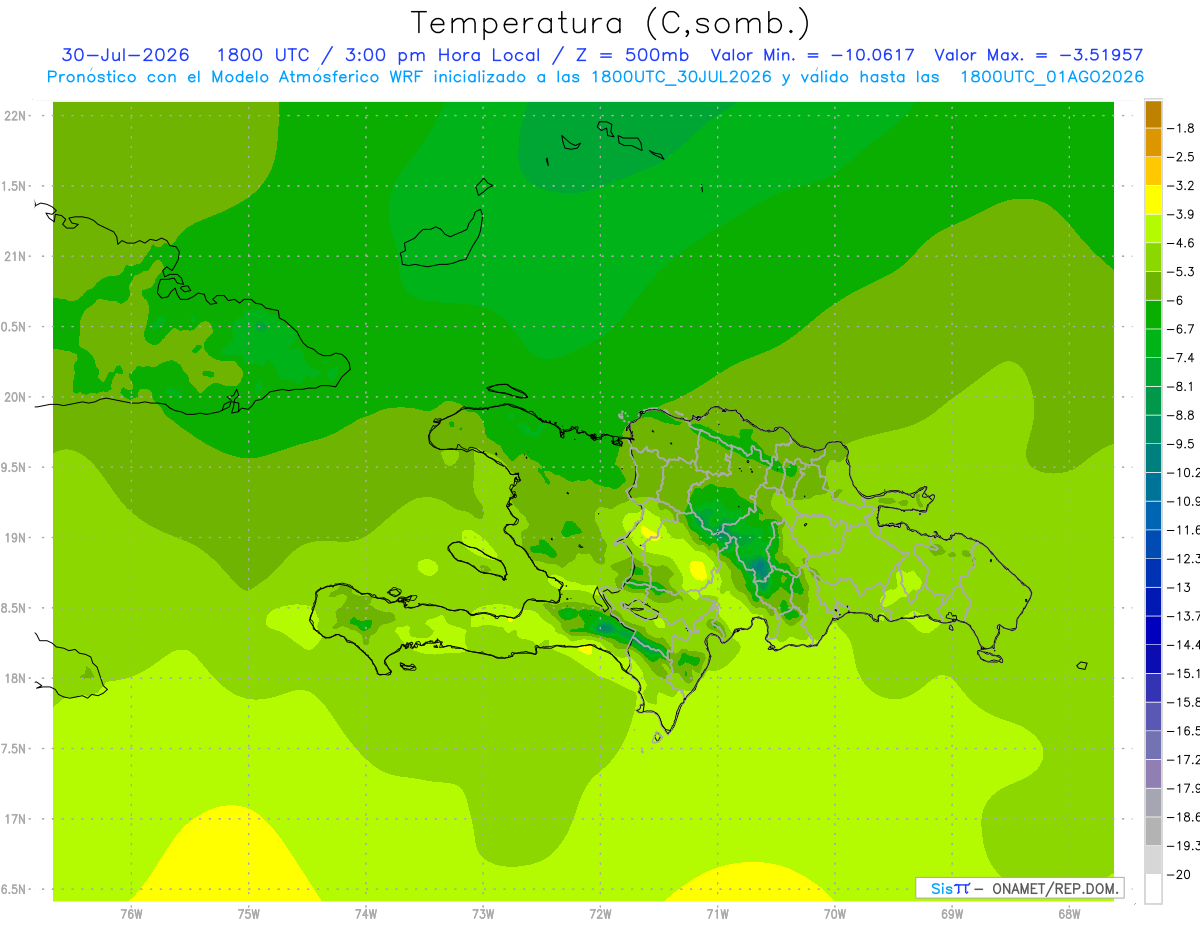The height and width of the screenshot is (927, 1200).
Task: Click the init time "1800UTC_30JUL2026"
Action: pos(681,77)
